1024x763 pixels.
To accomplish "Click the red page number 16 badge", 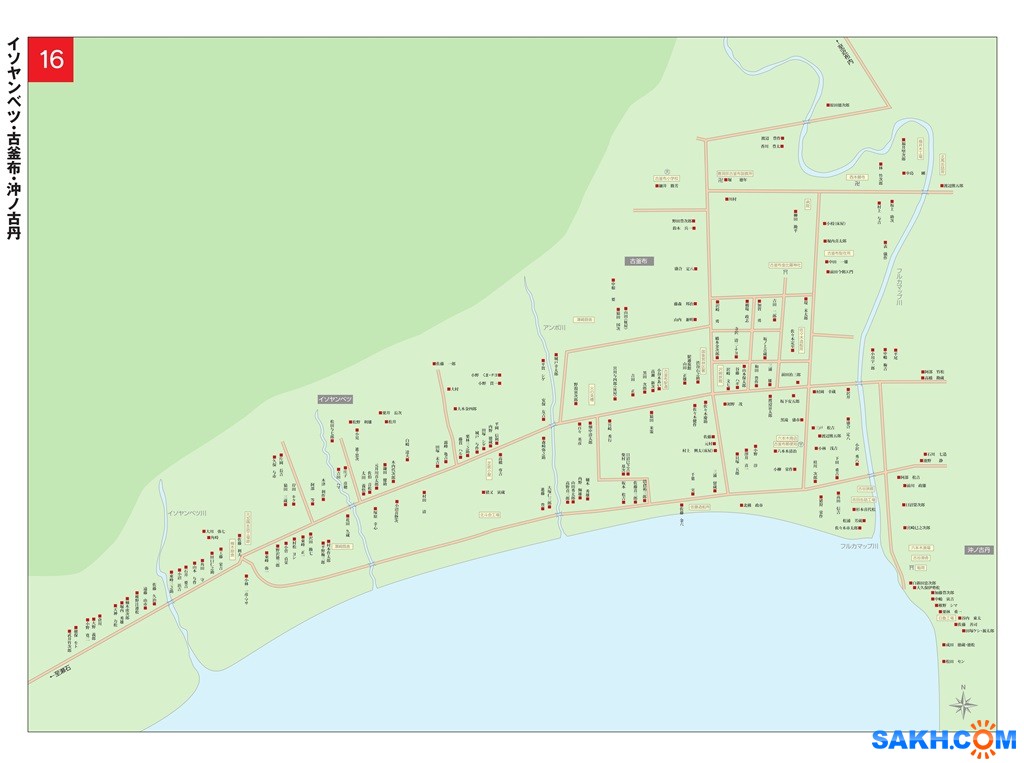I will (51, 60).
